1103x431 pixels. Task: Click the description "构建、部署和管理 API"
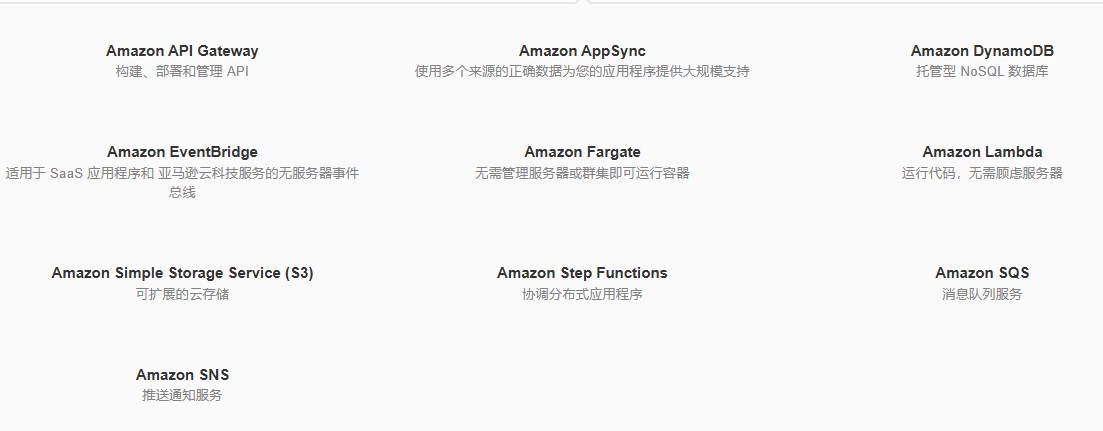[182, 72]
